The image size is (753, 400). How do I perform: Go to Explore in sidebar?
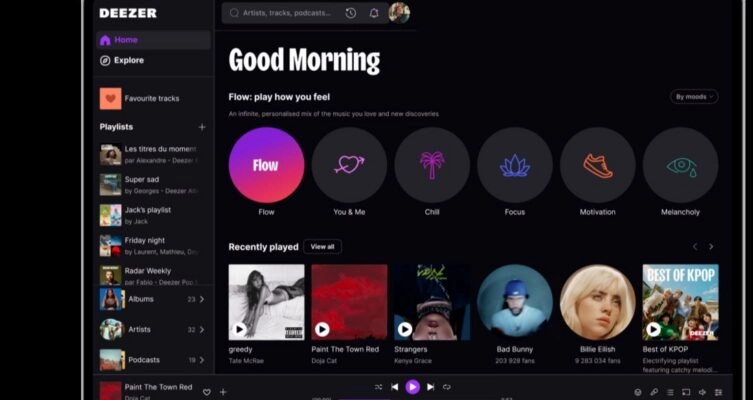[x=153, y=61]
